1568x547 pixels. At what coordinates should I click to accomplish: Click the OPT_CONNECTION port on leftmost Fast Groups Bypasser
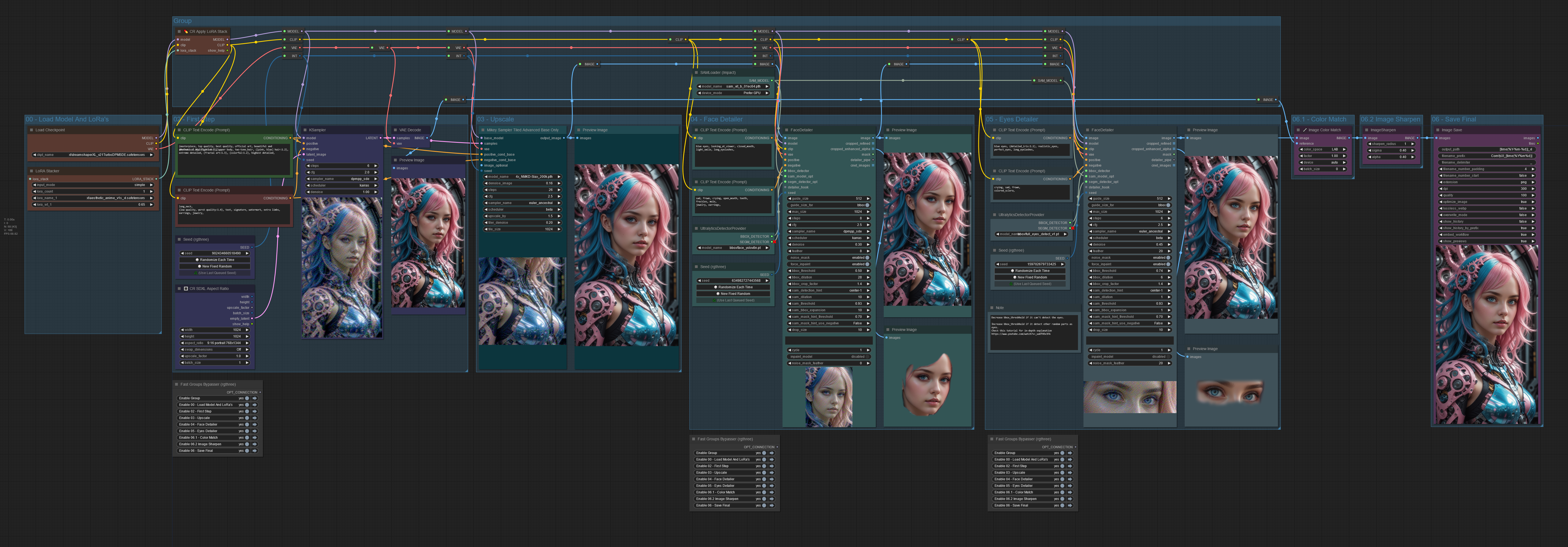pos(260,392)
